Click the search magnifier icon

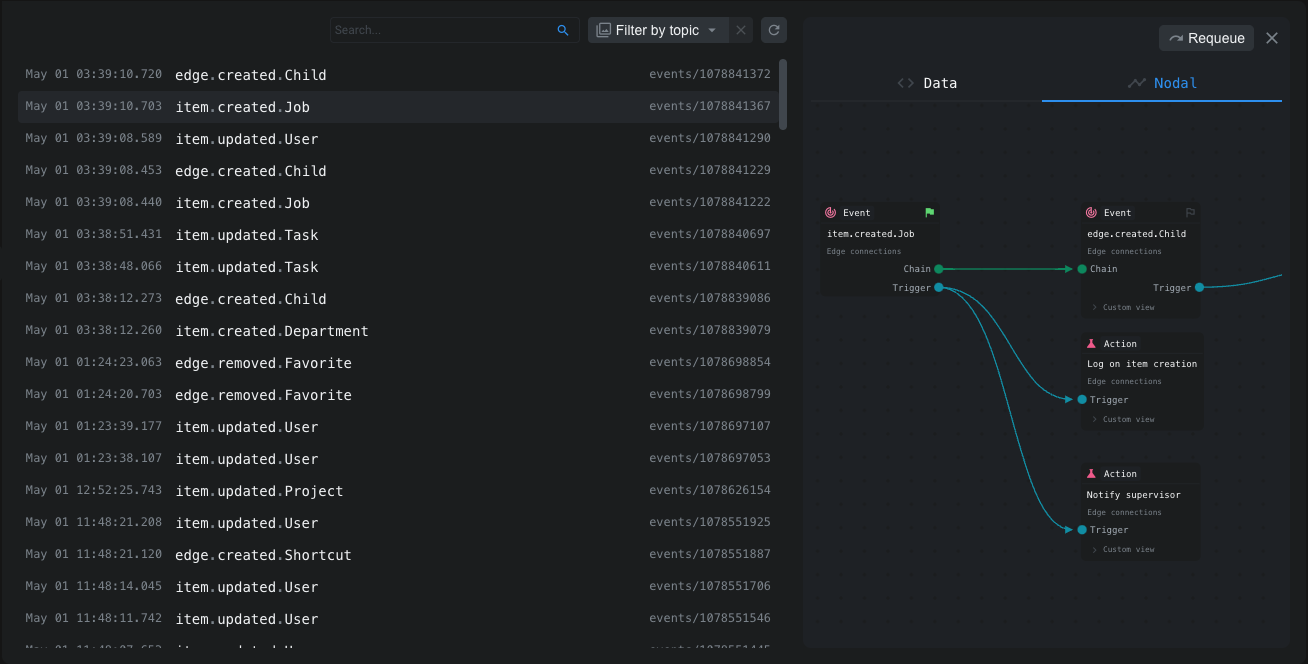563,31
